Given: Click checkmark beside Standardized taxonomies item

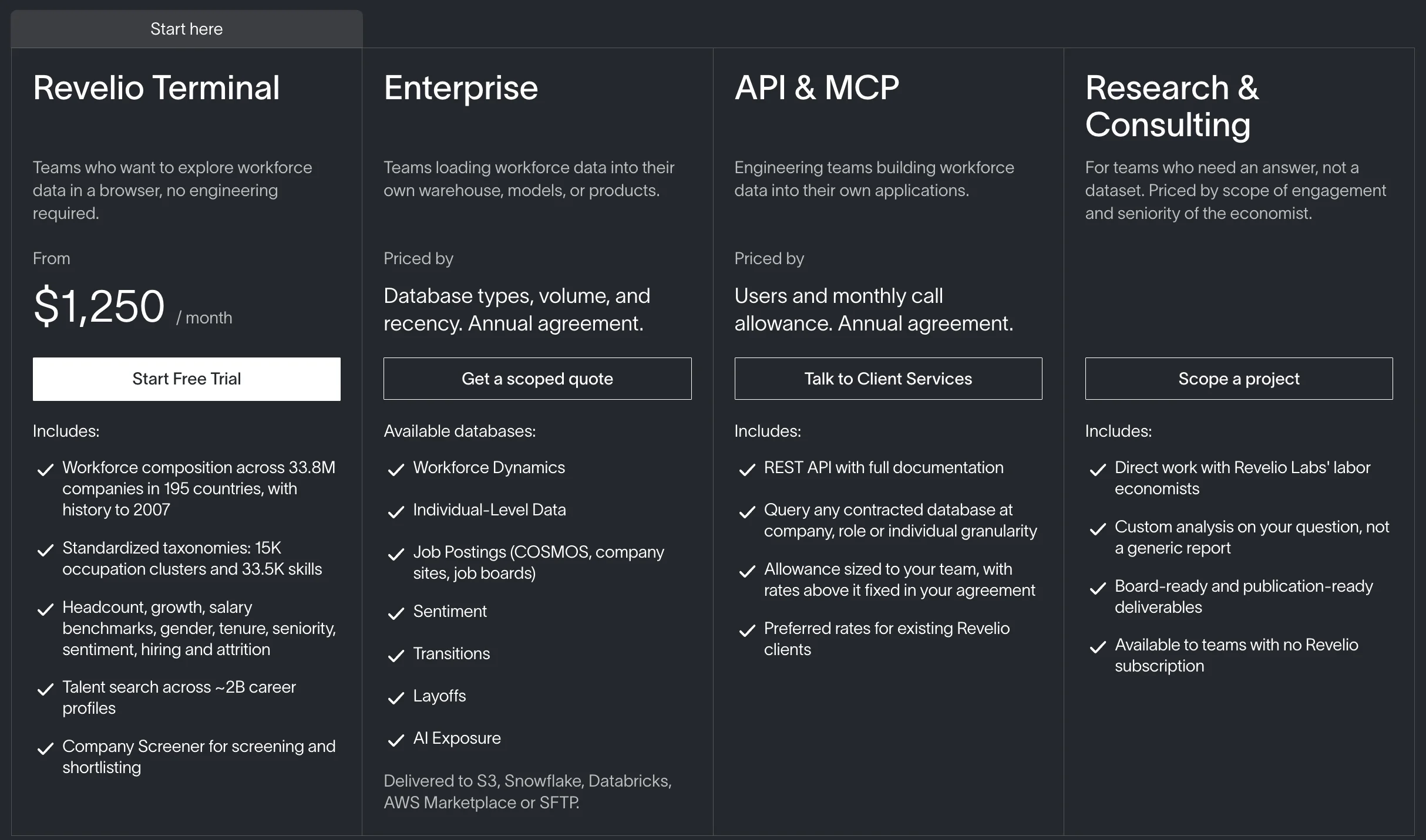Looking at the screenshot, I should tap(45, 550).
